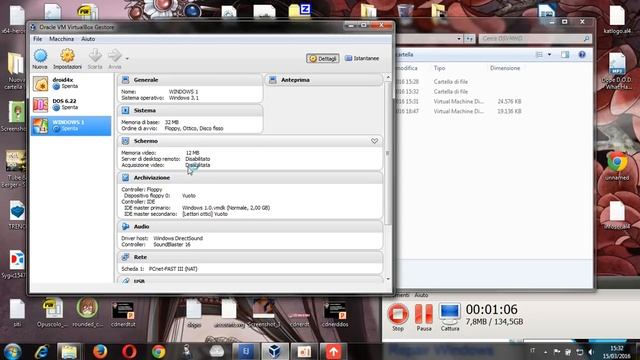Viewport: 640px width, 360px height.
Task: Open the File menu in VirtualBox
Action: click(38, 39)
